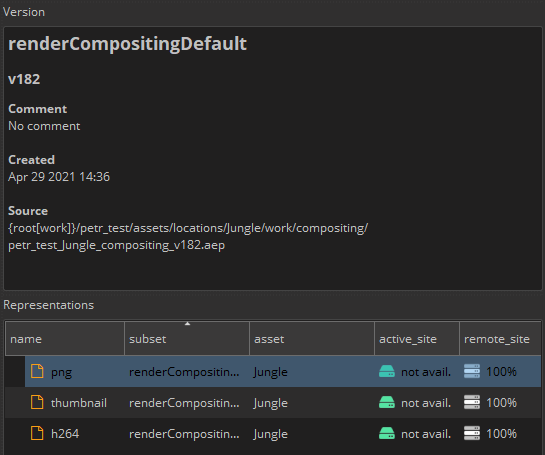Click the file icon of the h264 representation
Image resolution: width=545 pixels, height=455 pixels.
tap(37, 433)
